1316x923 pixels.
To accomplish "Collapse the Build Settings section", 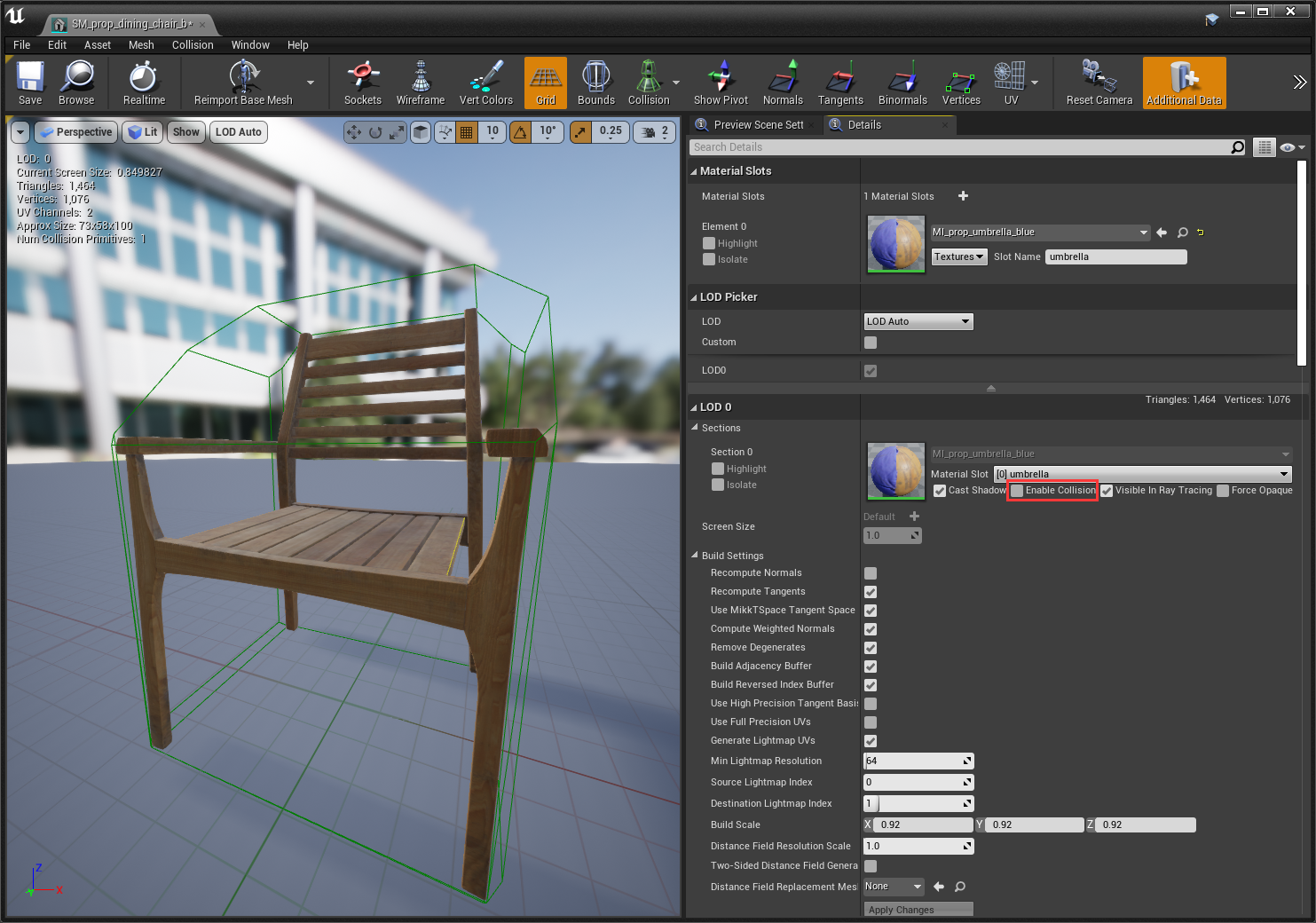I will click(x=695, y=556).
